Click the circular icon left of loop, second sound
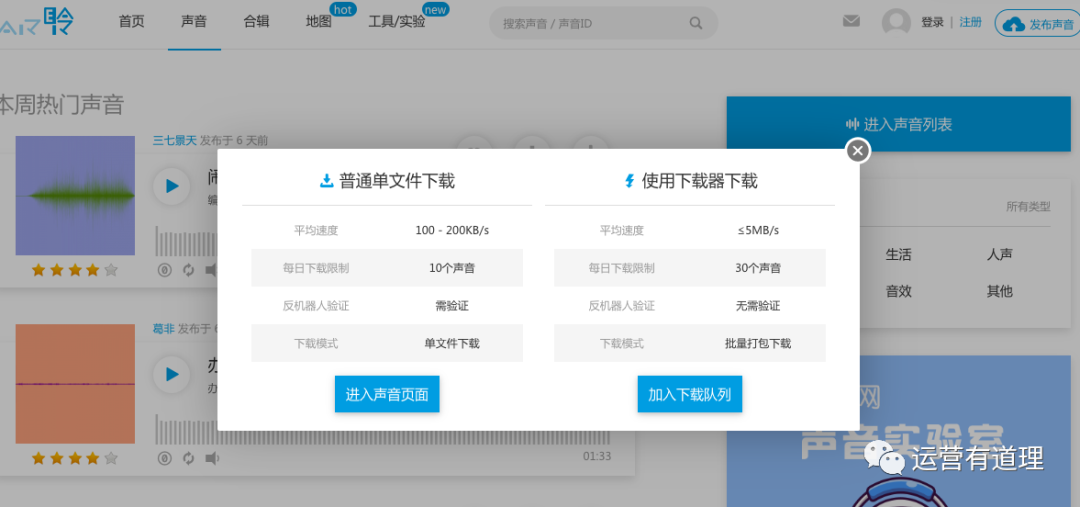The height and width of the screenshot is (507, 1080). tap(164, 458)
